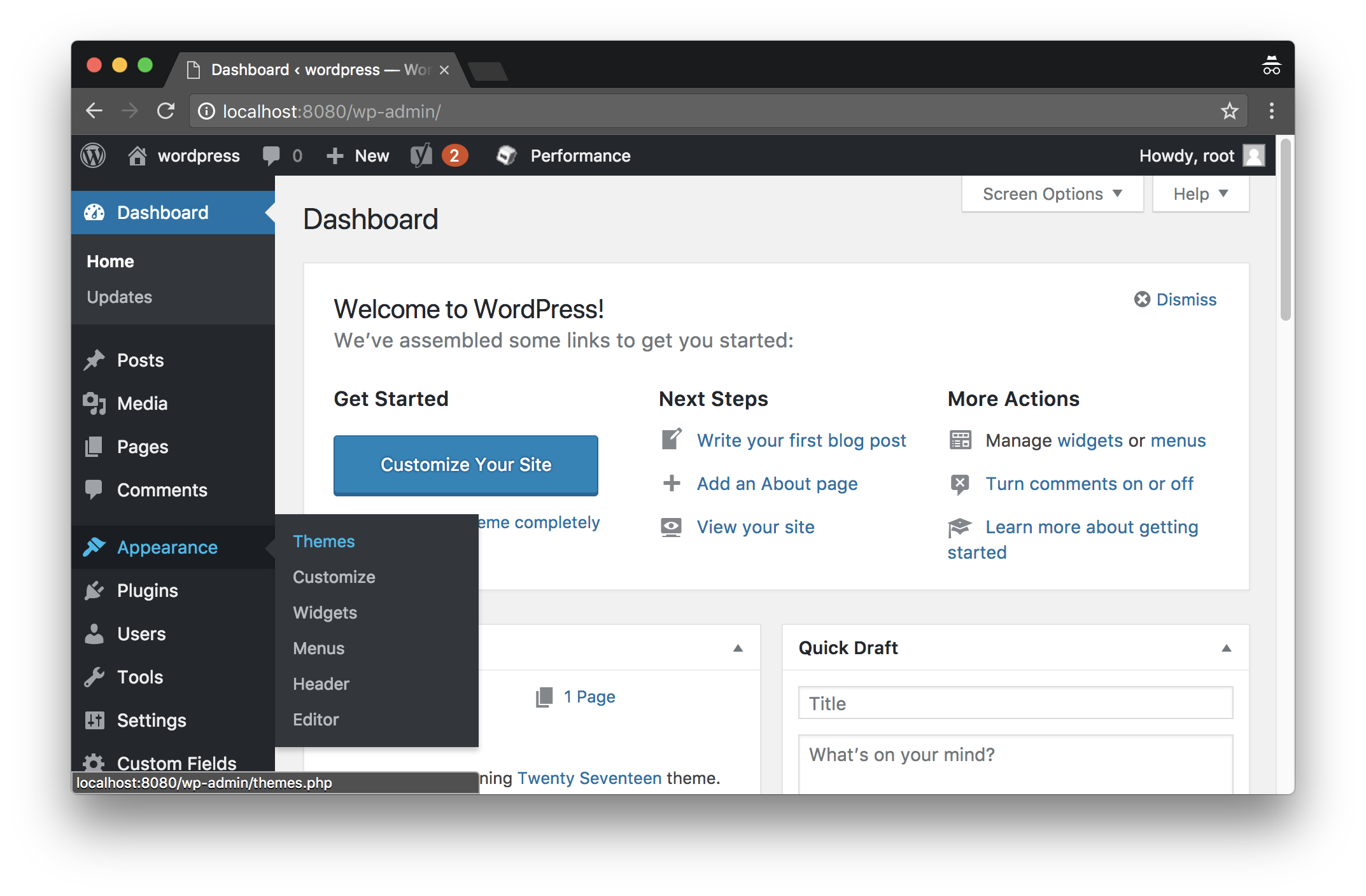Reload the page with refresh icon

[x=166, y=111]
